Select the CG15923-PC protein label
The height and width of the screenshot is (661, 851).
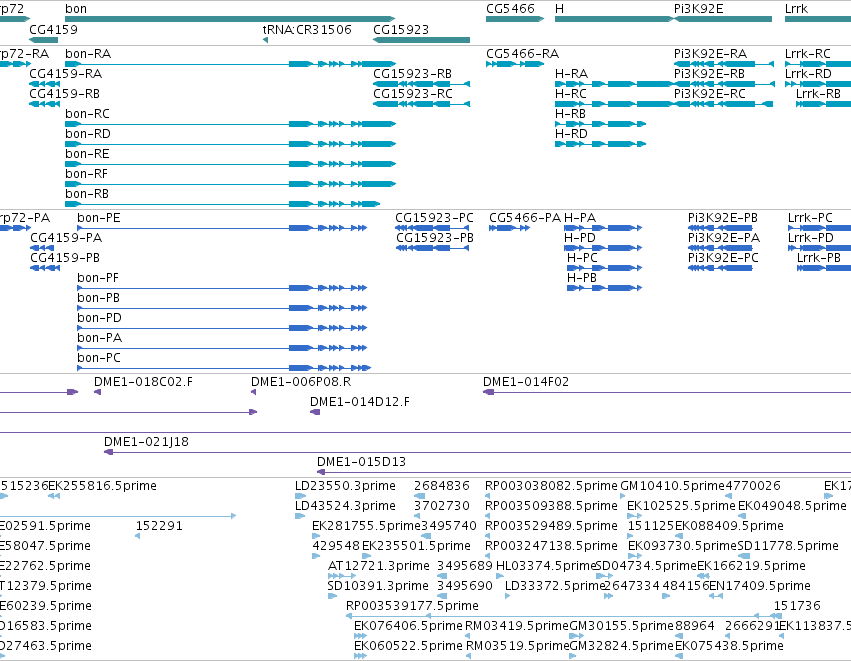click(434, 218)
